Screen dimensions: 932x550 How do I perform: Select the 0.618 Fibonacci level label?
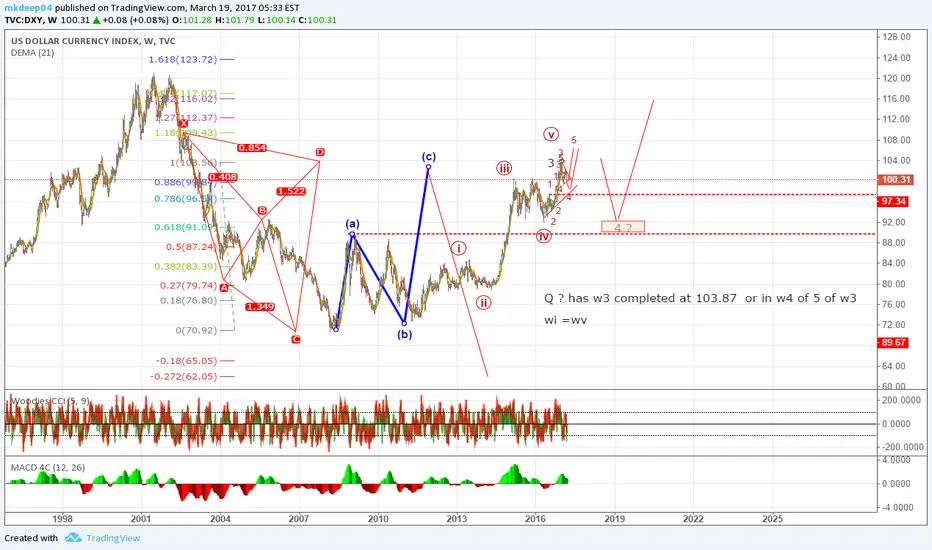pos(185,227)
